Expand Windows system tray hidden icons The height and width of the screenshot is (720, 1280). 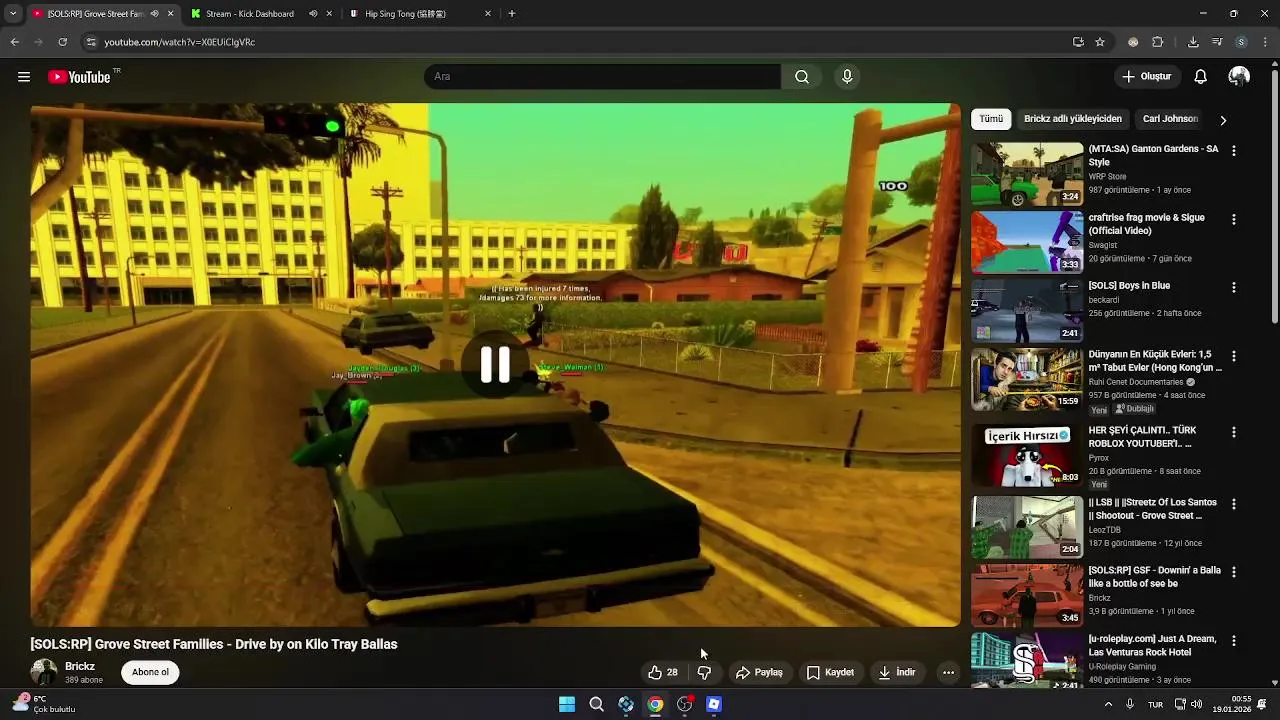[x=1108, y=704]
